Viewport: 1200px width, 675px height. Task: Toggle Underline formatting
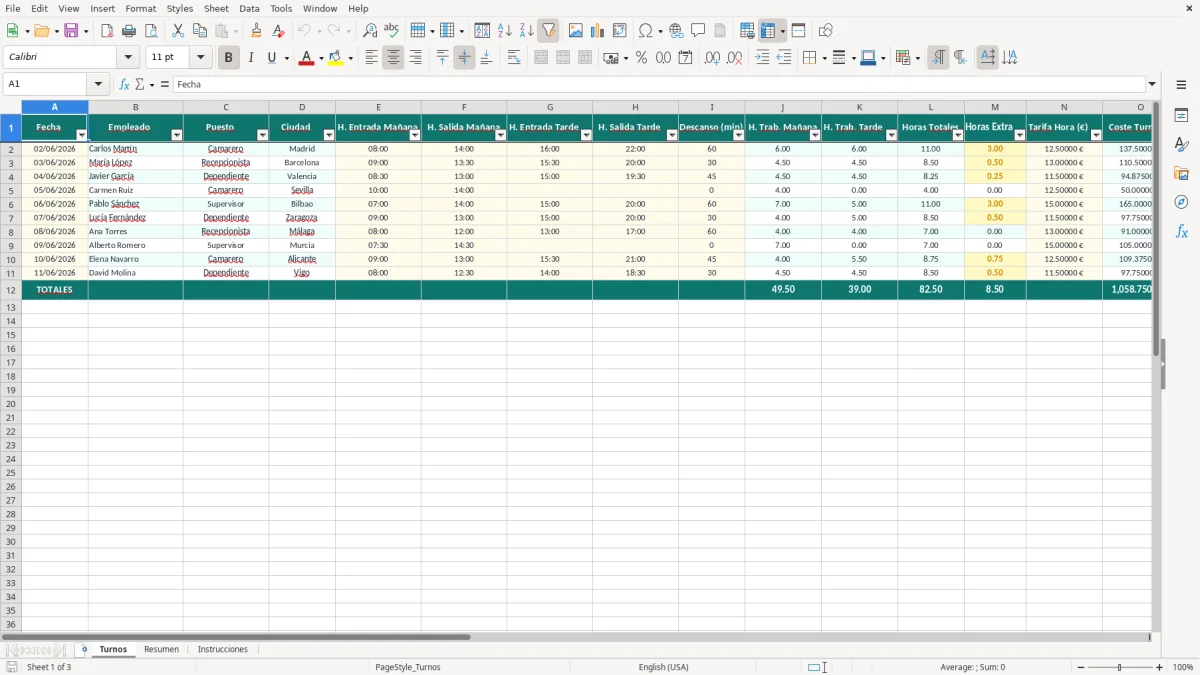tap(271, 58)
